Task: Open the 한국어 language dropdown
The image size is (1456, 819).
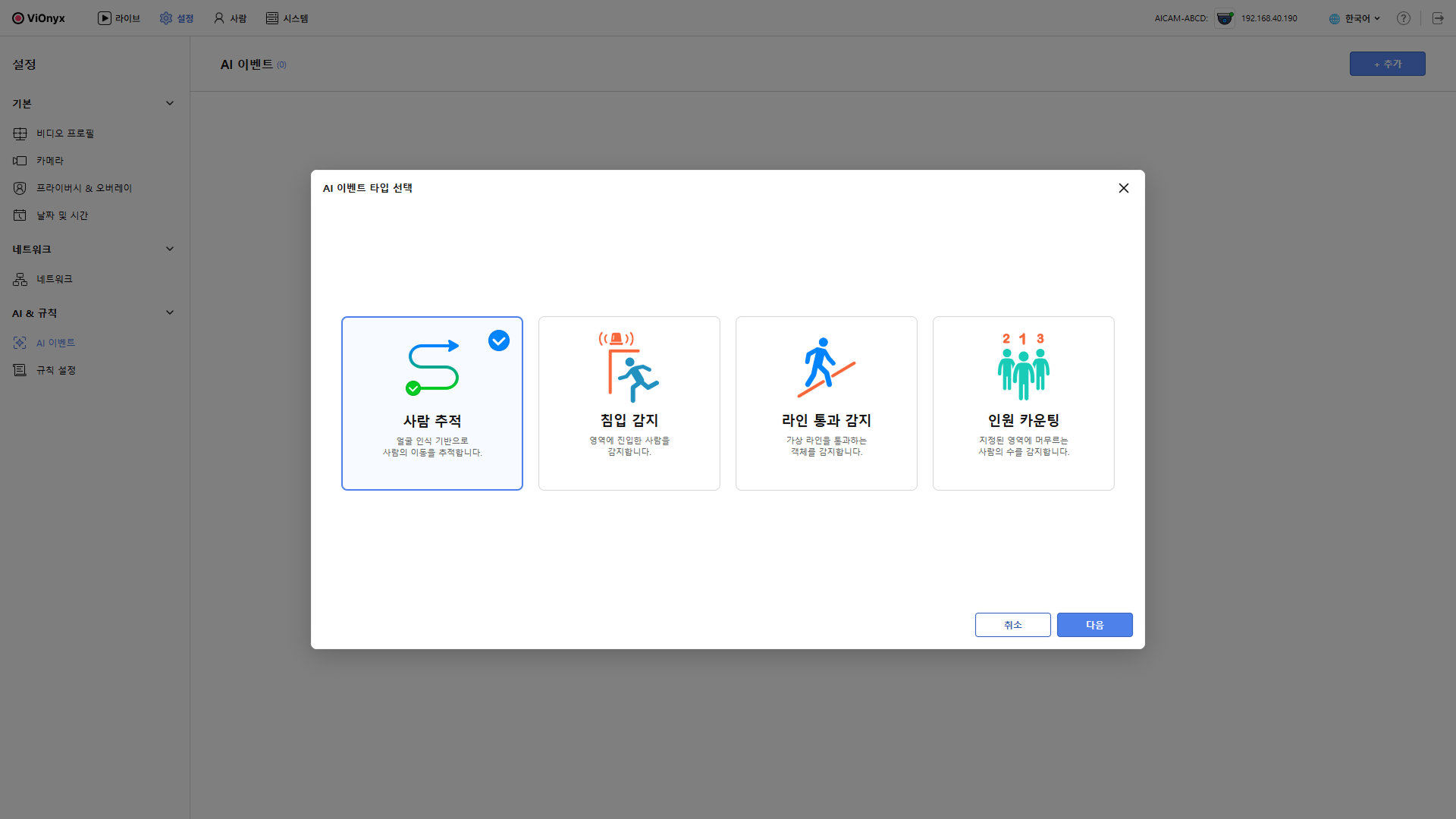Action: pyautogui.click(x=1356, y=18)
